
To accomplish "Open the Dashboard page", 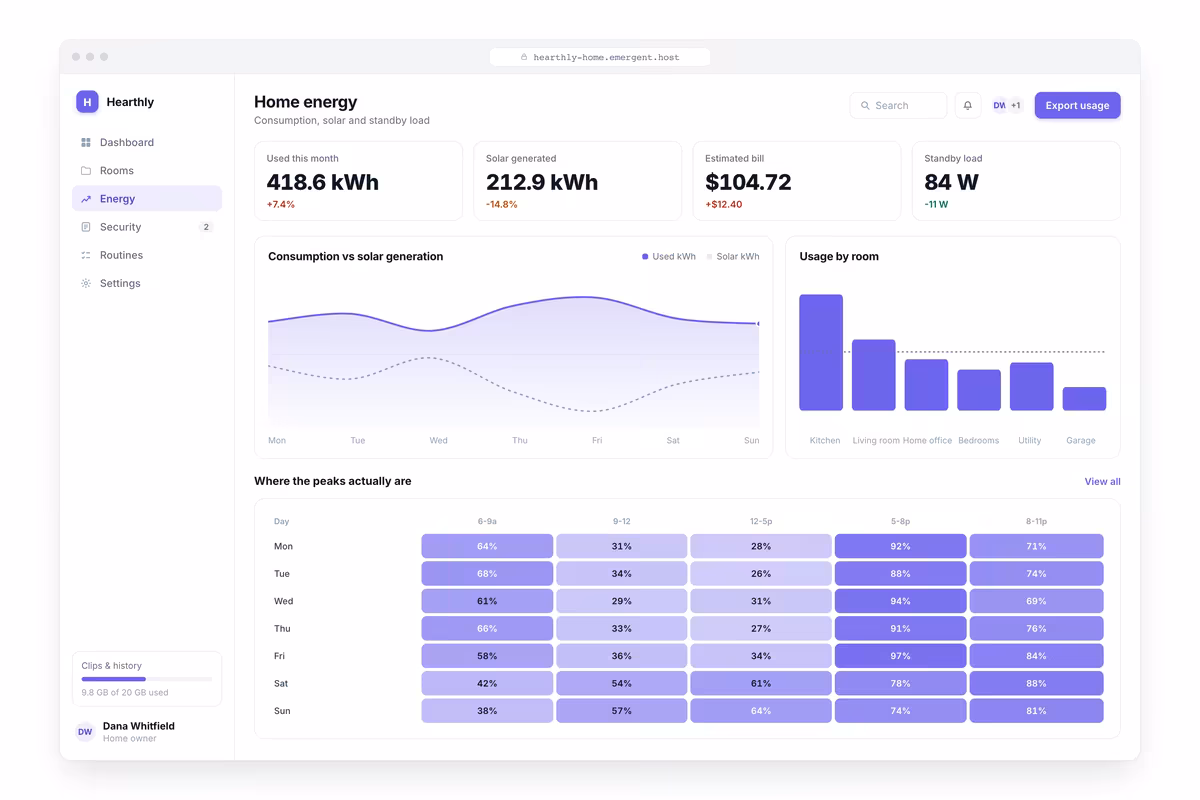I will coord(147,142).
